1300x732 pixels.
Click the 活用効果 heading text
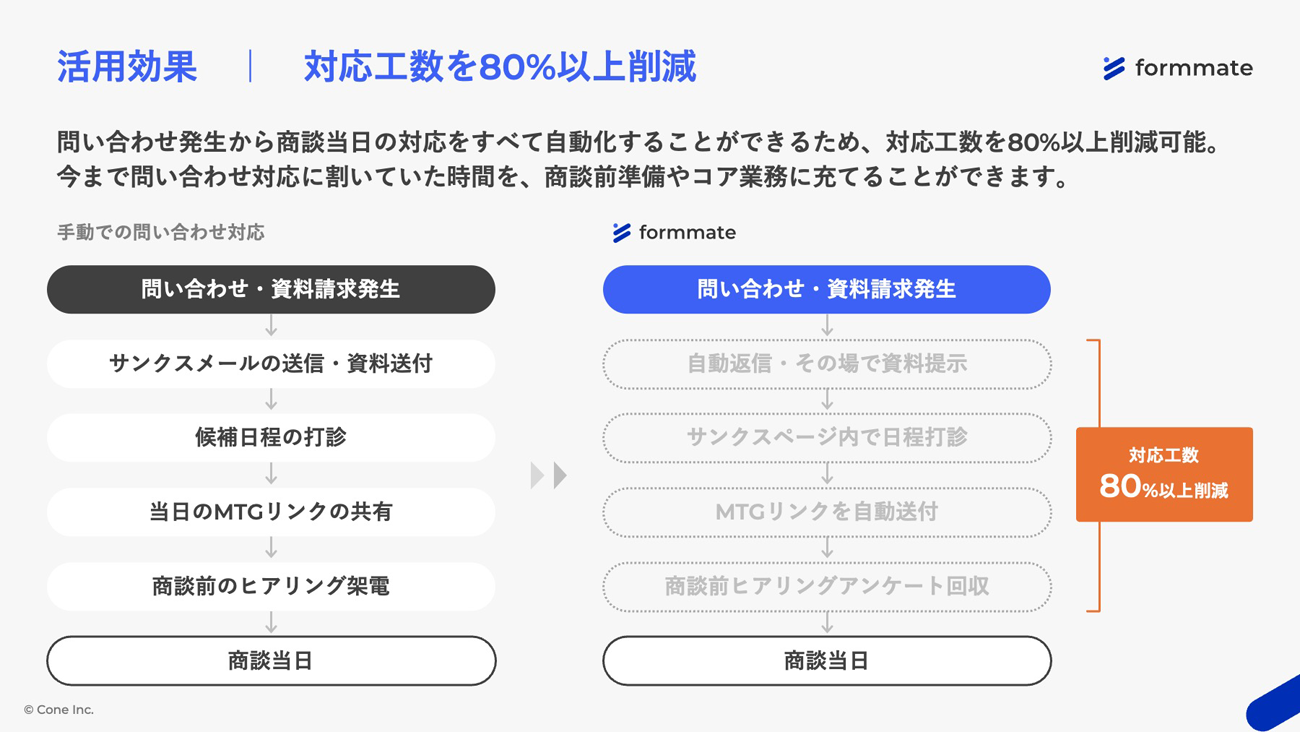click(127, 67)
